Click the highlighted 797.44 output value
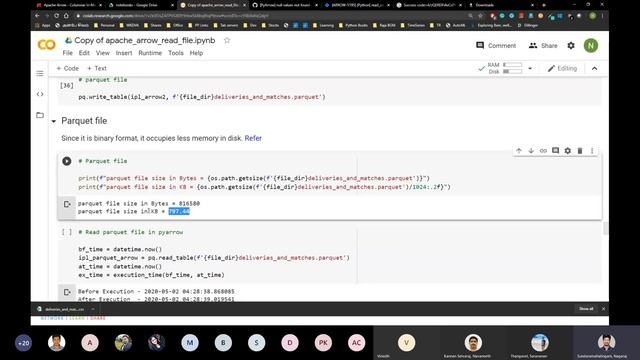 click(179, 211)
